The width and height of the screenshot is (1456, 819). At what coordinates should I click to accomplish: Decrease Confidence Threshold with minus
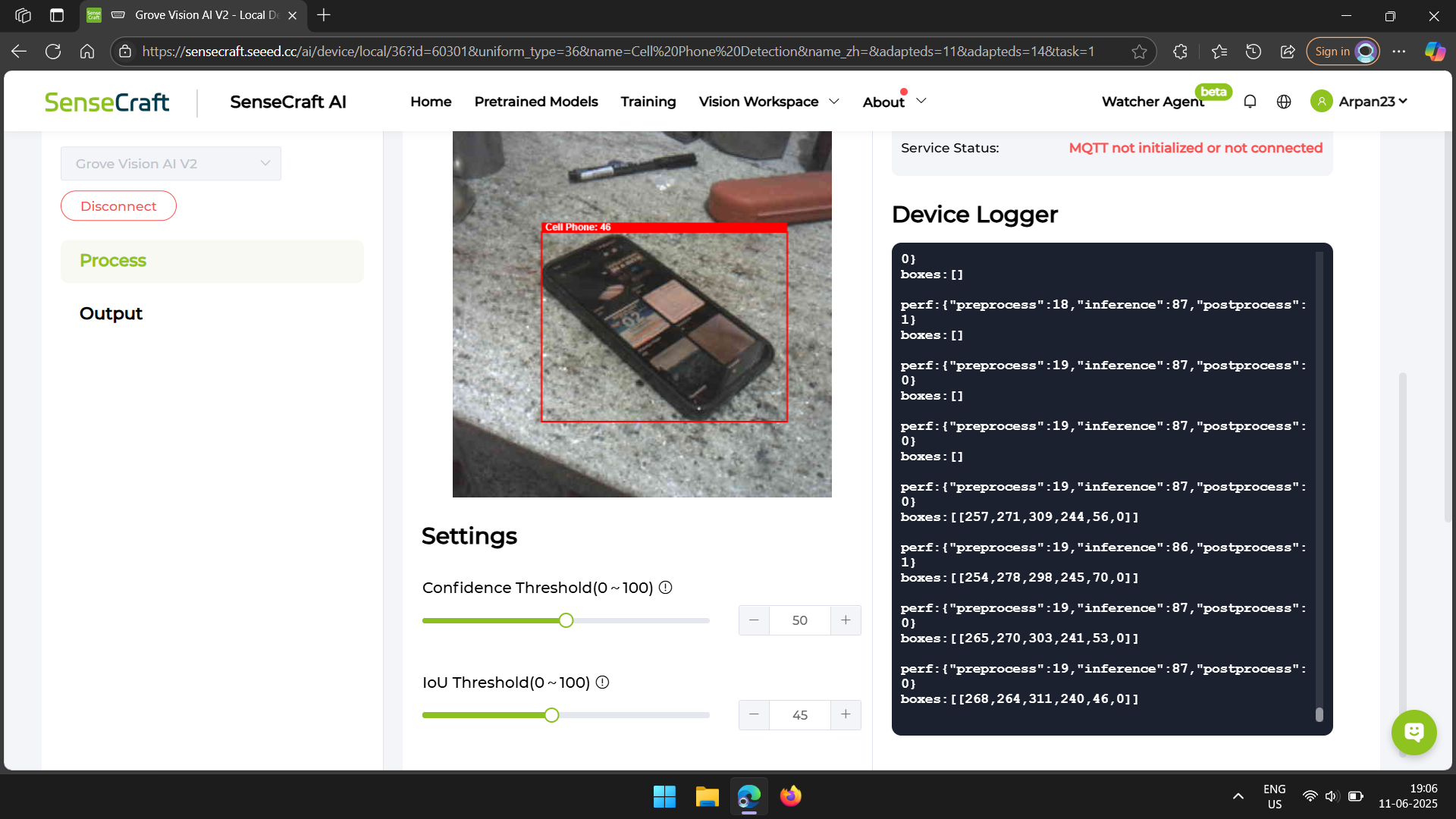(x=754, y=620)
